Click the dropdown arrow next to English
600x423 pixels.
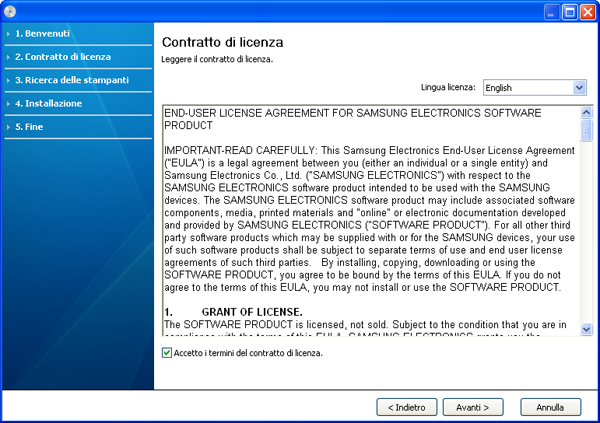pos(579,88)
